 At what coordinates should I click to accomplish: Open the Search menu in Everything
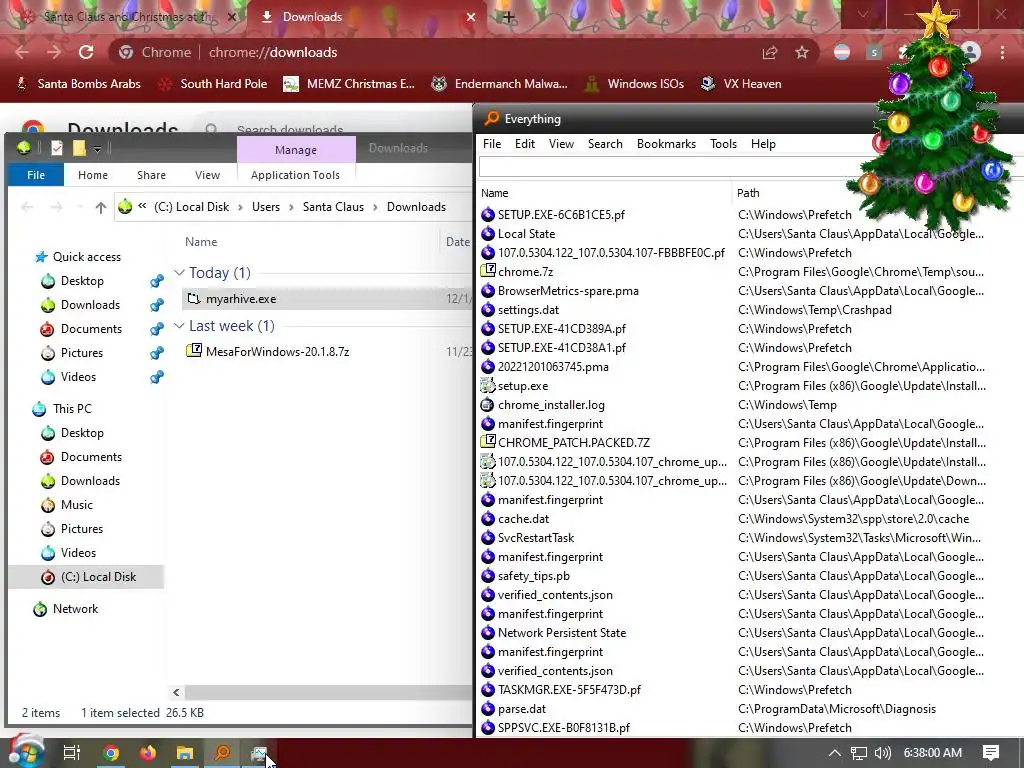[x=605, y=144]
